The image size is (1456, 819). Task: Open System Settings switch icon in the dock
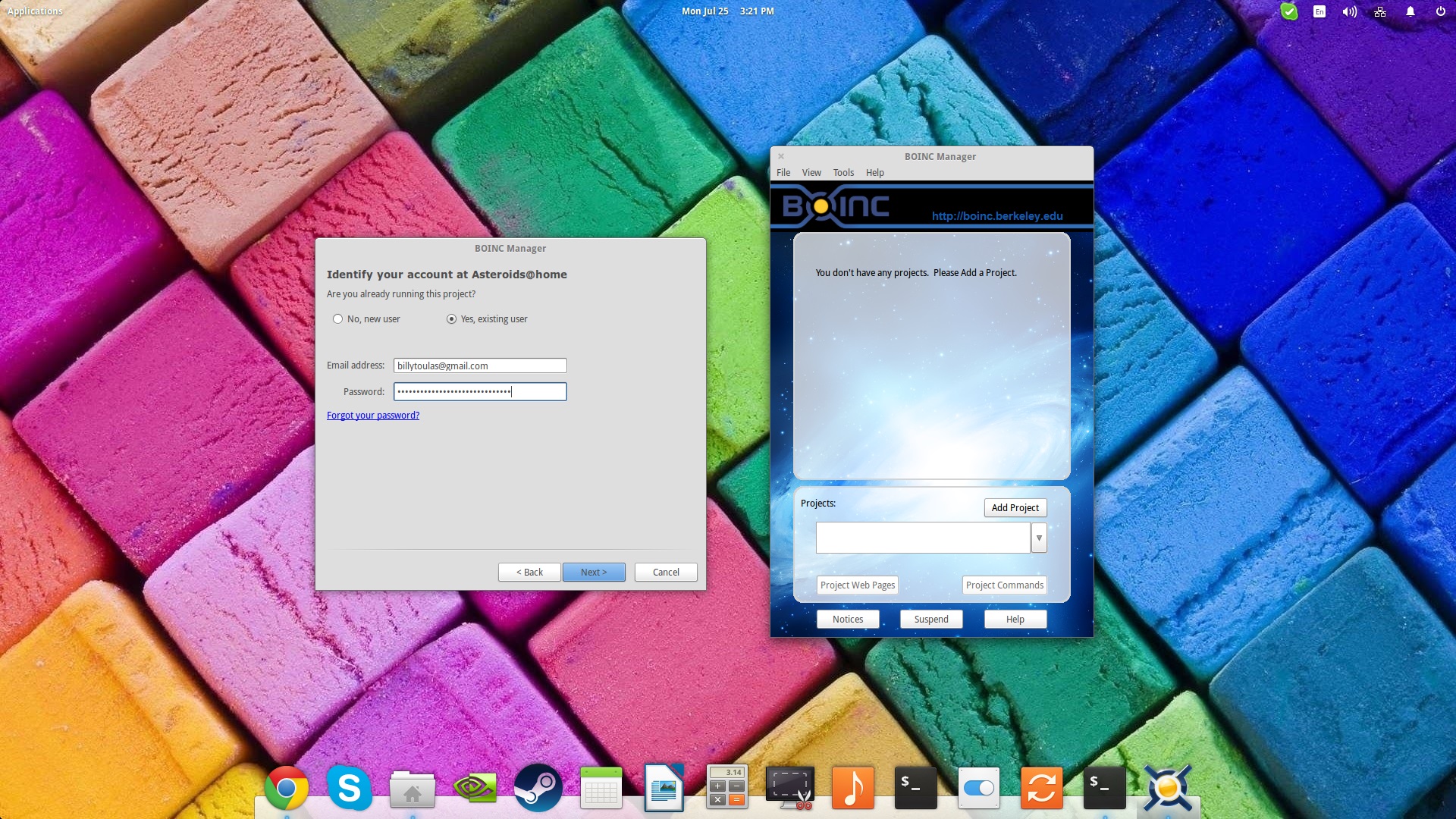pos(979,789)
